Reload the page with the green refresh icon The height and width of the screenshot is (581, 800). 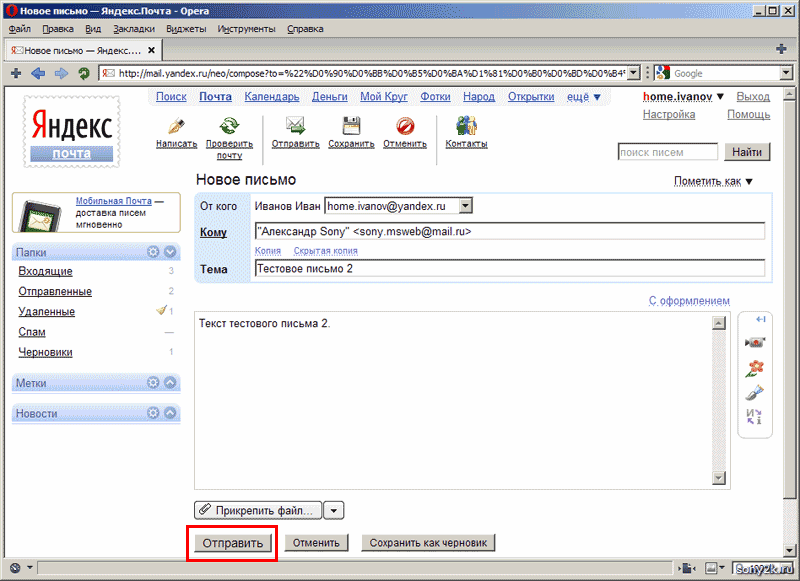pyautogui.click(x=84, y=73)
